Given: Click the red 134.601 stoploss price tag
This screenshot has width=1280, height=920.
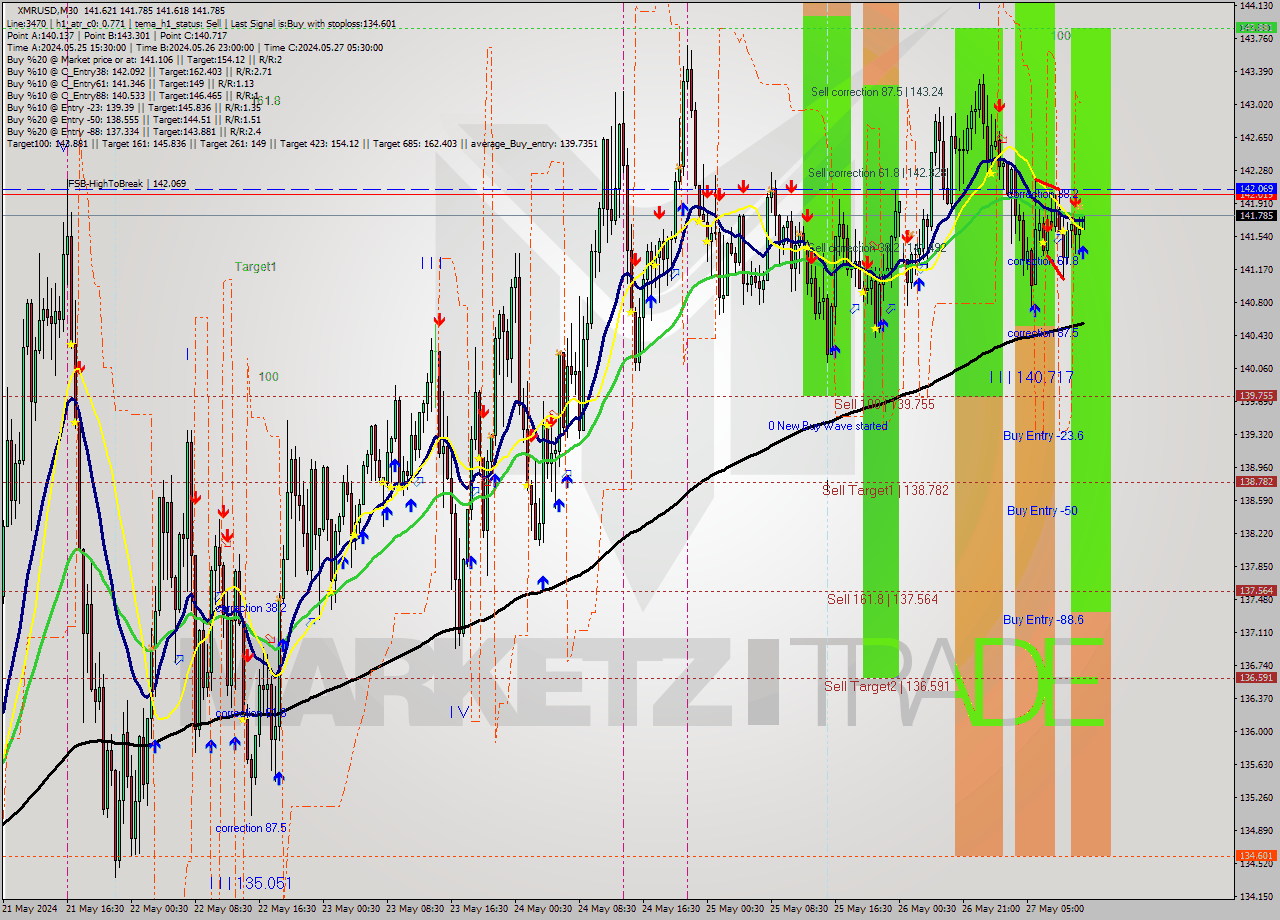Looking at the screenshot, I should pos(1256,856).
